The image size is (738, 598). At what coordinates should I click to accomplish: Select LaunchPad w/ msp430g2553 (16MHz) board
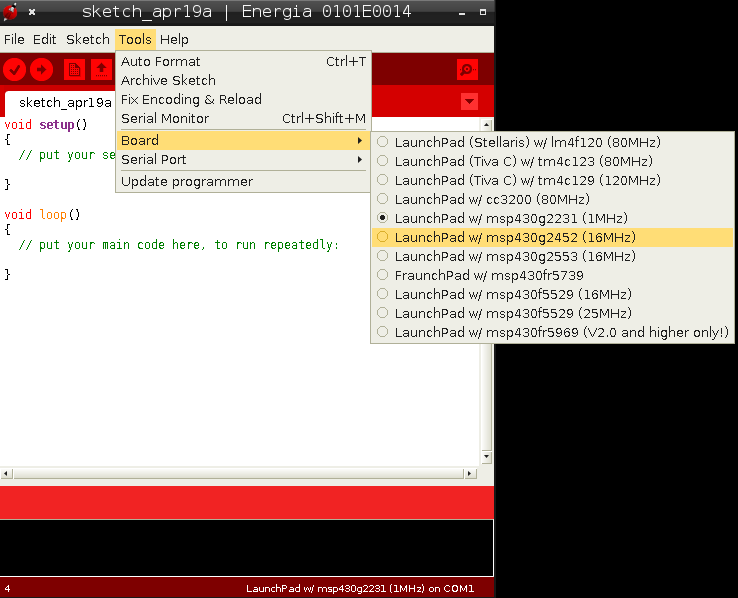(x=552, y=256)
